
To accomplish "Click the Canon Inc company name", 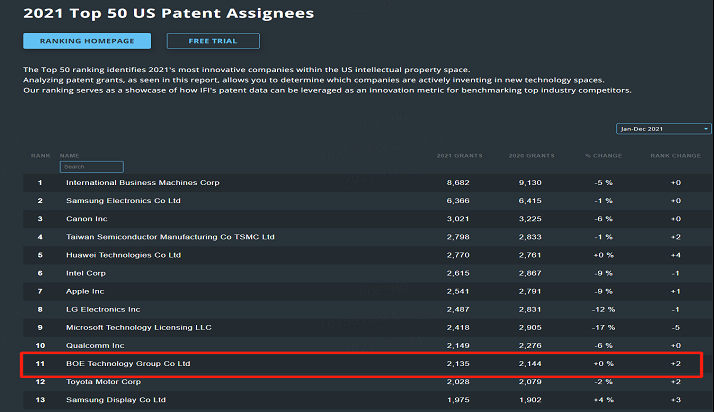I will pos(87,219).
